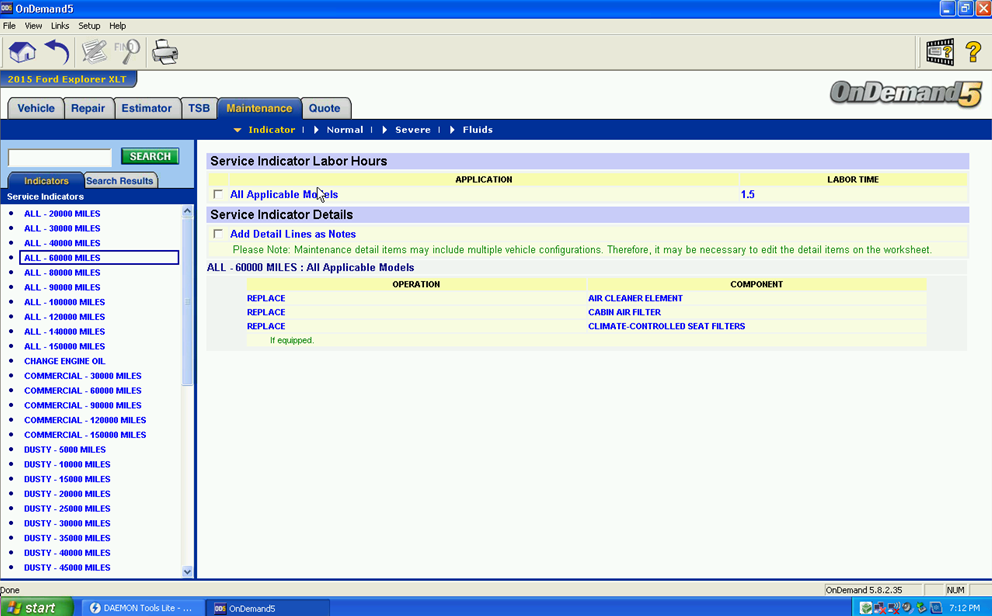Select the Maintenance tab
Viewport: 992px width, 616px height.
(259, 108)
